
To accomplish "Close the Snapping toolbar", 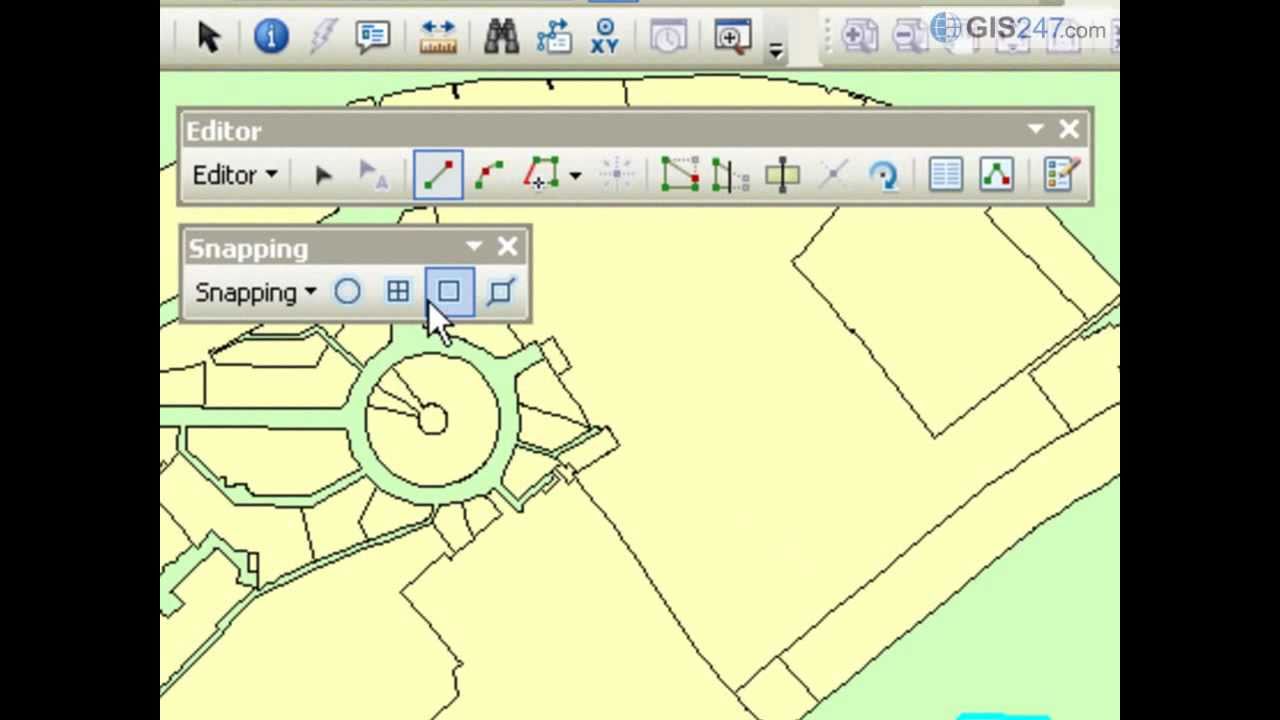I will coord(507,246).
